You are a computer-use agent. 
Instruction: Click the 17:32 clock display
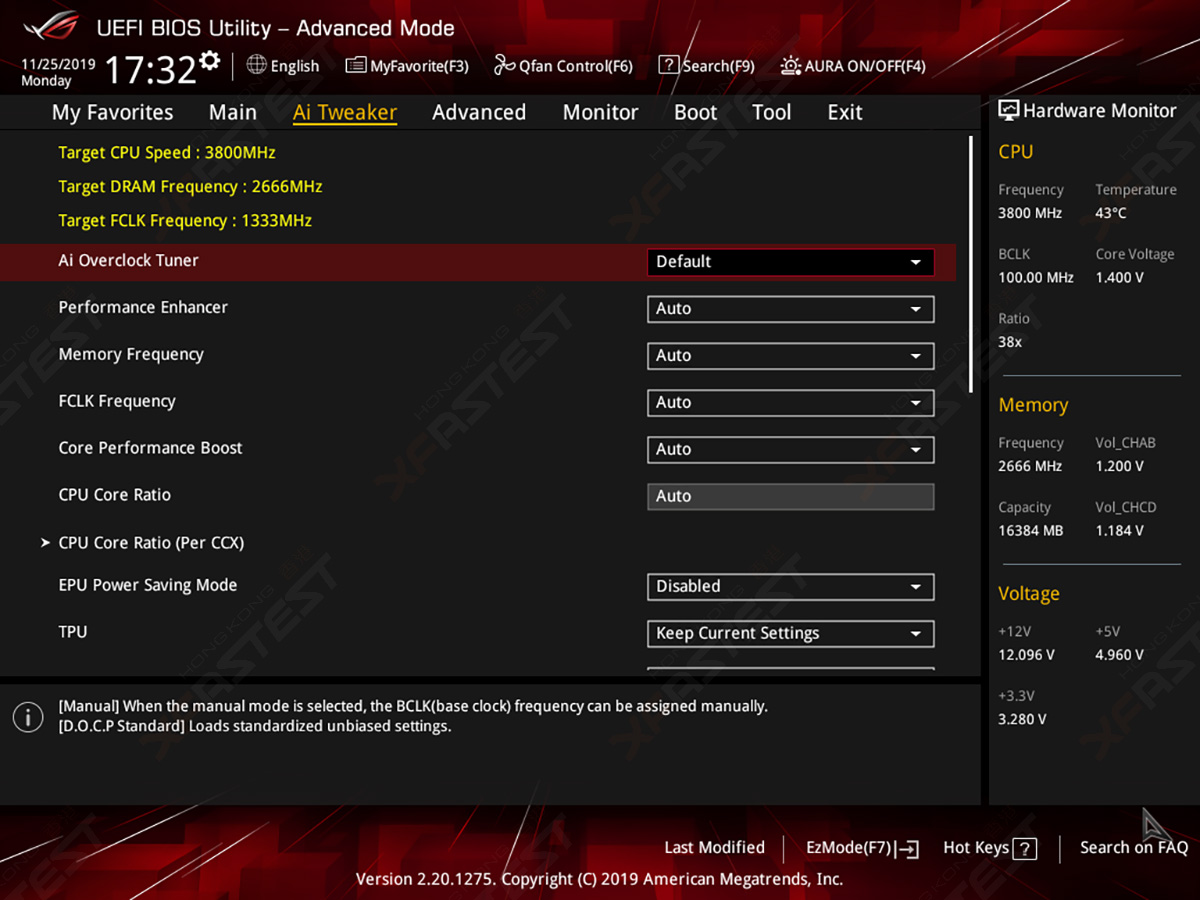coord(150,71)
